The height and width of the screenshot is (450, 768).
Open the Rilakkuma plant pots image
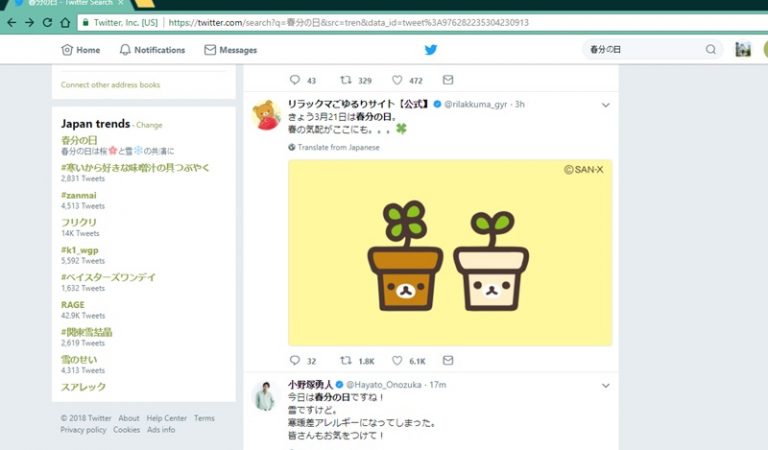[450, 253]
